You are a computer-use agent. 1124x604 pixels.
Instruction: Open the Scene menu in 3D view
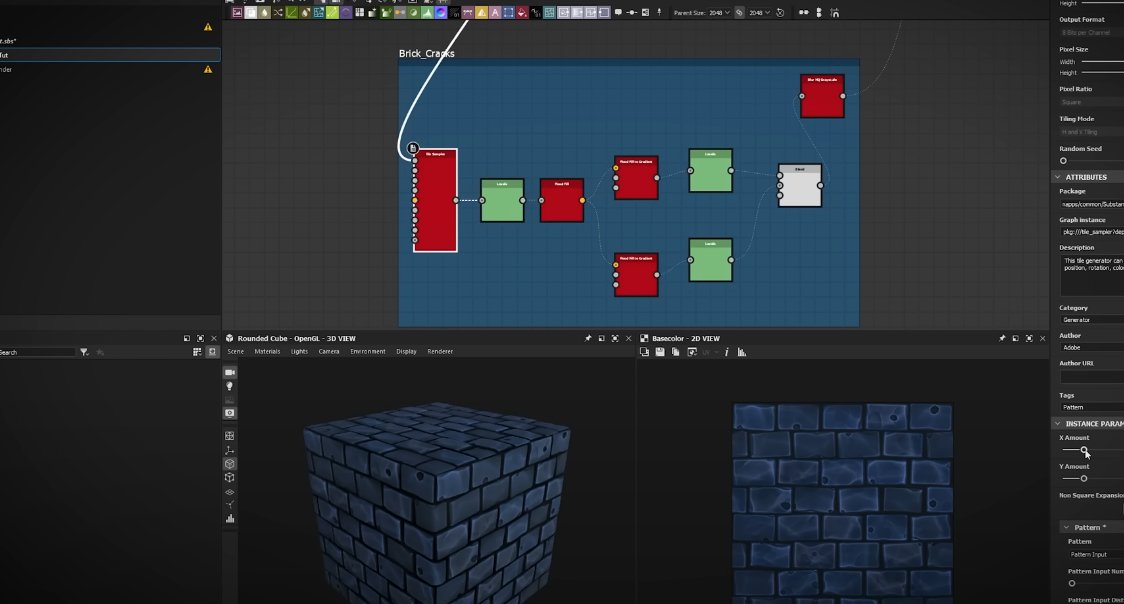[x=236, y=352]
